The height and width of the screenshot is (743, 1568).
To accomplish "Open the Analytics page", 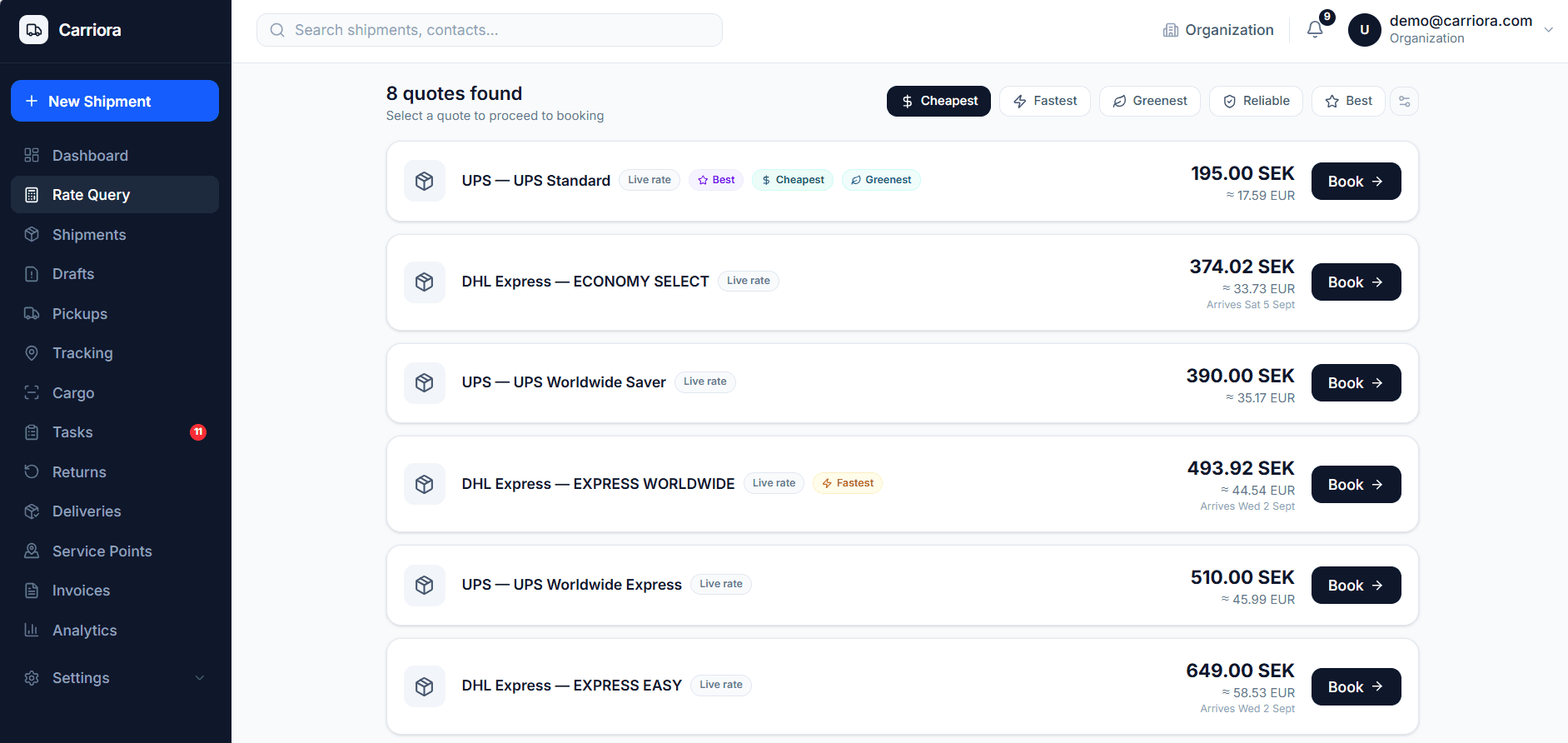I will pos(115,630).
